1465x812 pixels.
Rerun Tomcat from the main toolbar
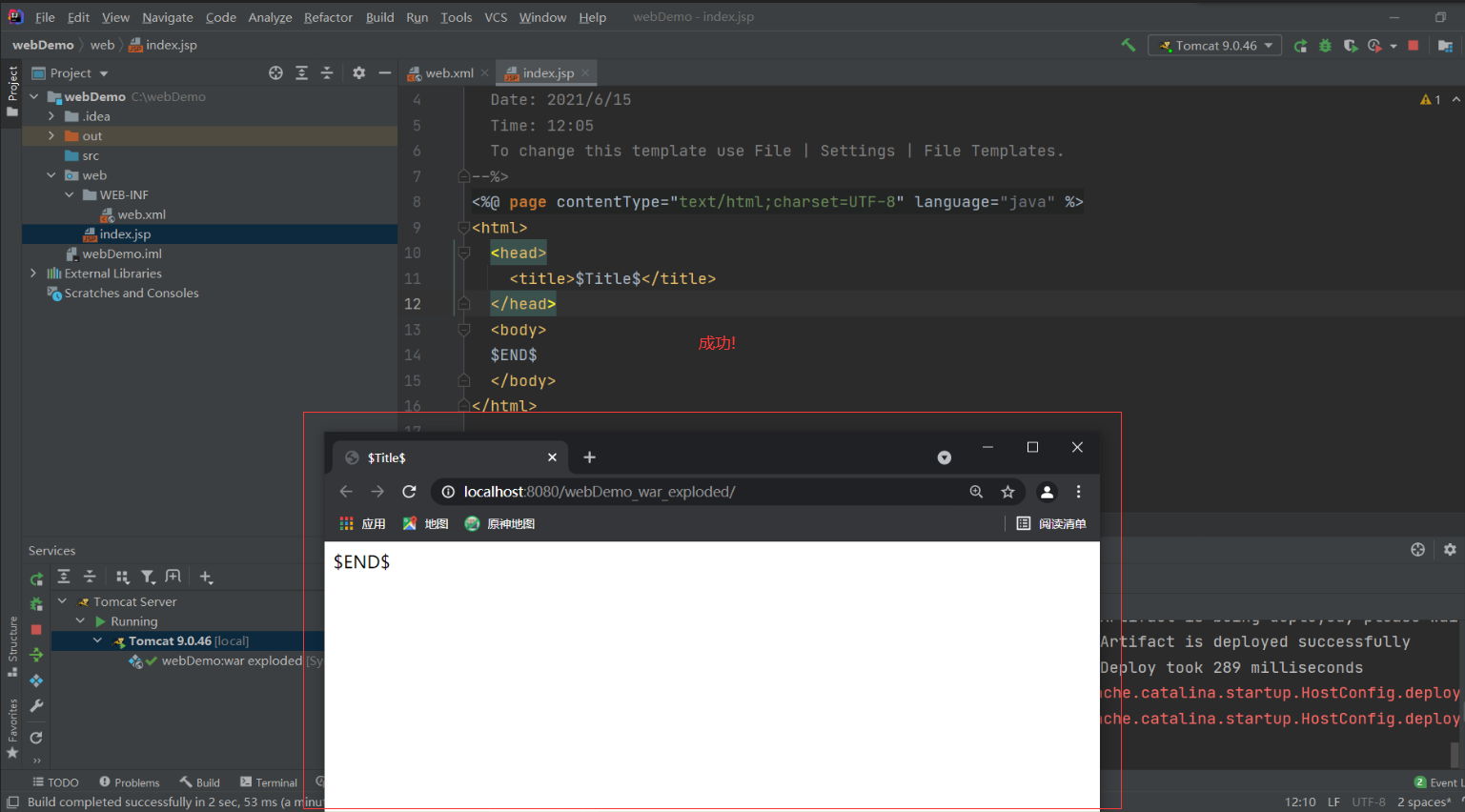[1300, 46]
